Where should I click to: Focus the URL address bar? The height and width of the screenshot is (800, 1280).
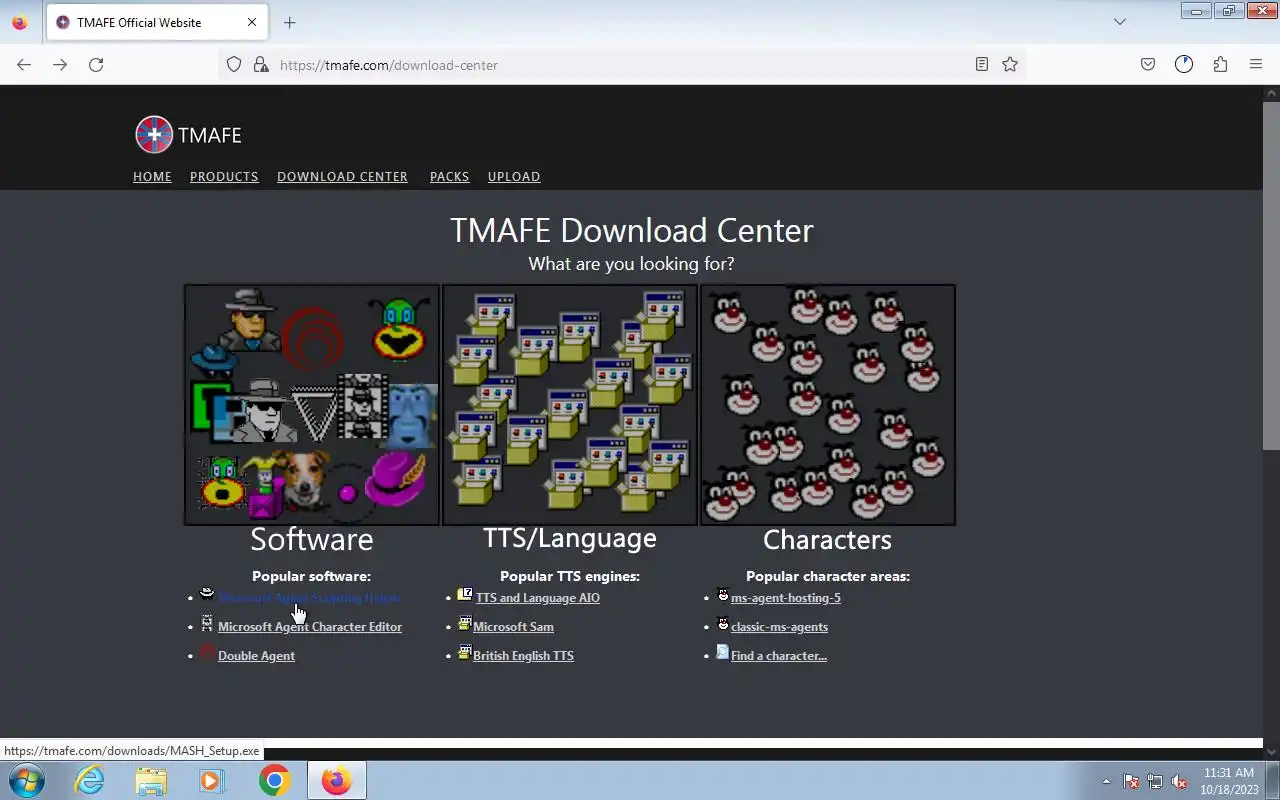(x=620, y=65)
